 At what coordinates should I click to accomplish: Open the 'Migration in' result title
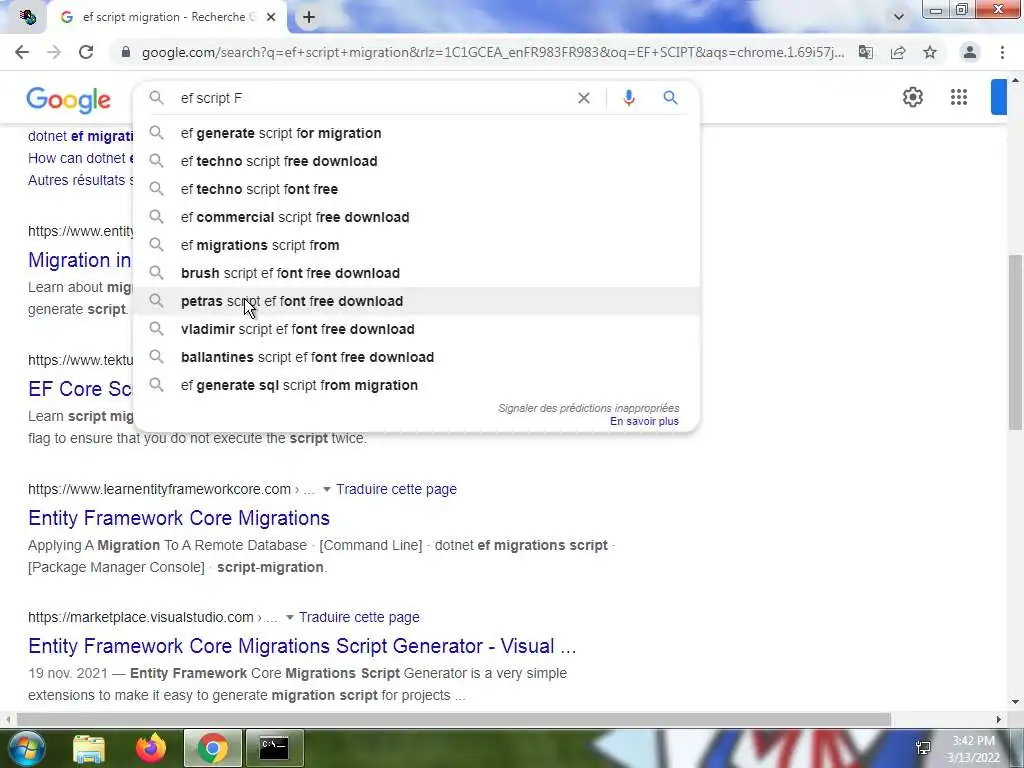pos(80,260)
